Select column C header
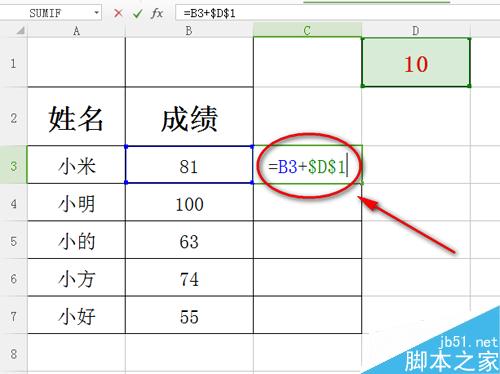This screenshot has height=374, width=500. pos(307,31)
